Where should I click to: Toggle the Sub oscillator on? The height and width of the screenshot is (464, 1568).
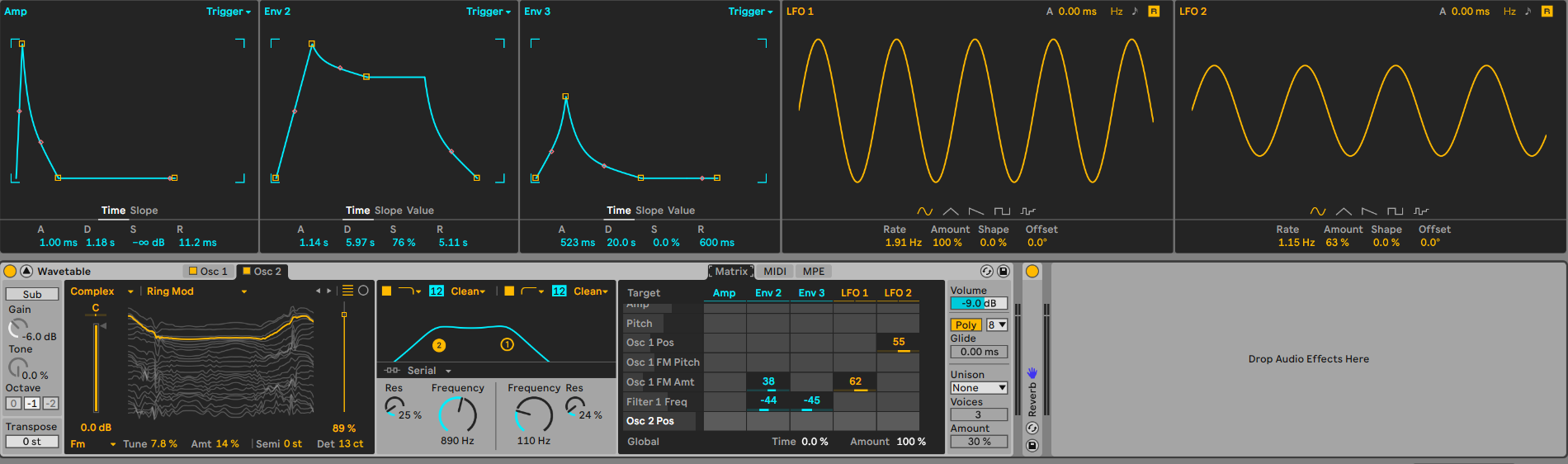32,294
